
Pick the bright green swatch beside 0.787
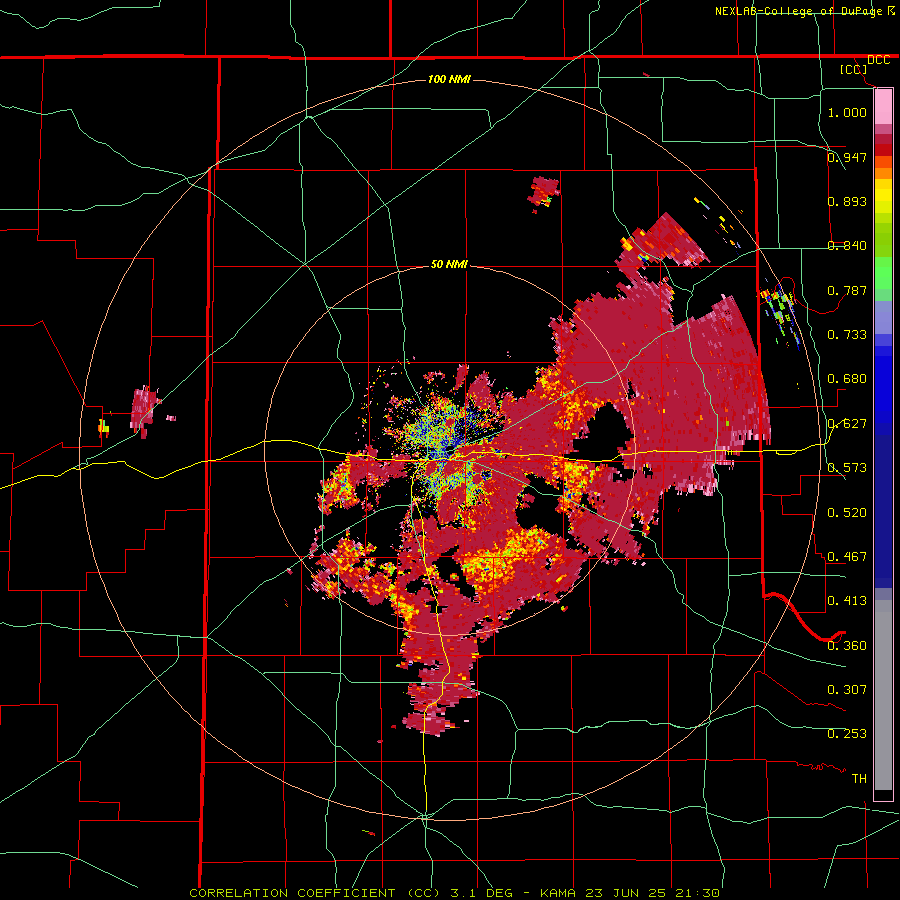pyautogui.click(x=883, y=276)
